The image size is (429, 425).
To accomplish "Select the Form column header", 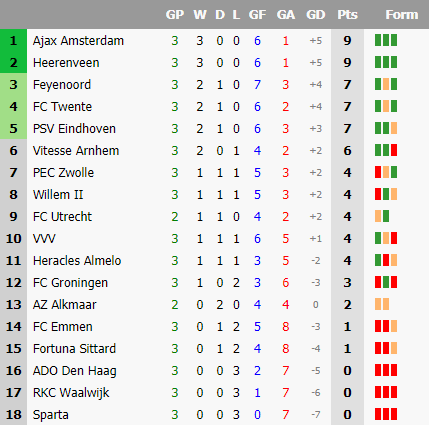I will (402, 15).
